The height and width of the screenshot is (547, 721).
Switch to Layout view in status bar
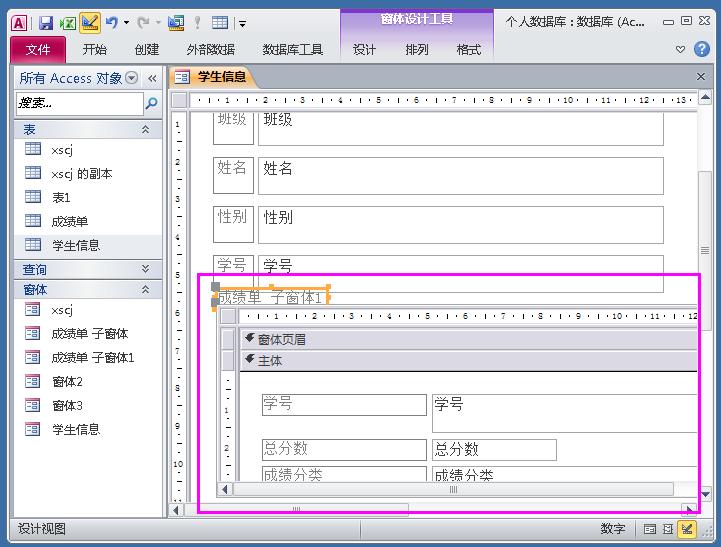668,529
